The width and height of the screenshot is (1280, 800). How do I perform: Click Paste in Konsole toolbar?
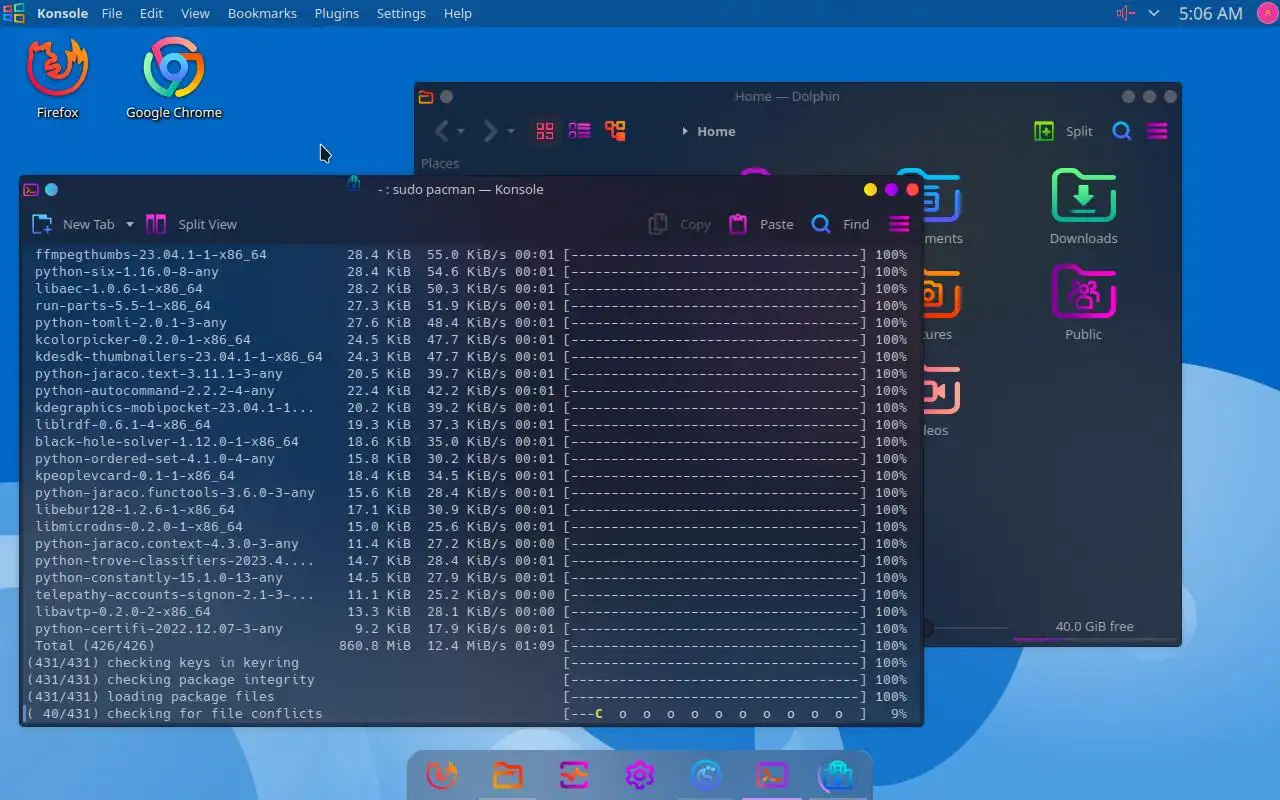click(x=761, y=224)
